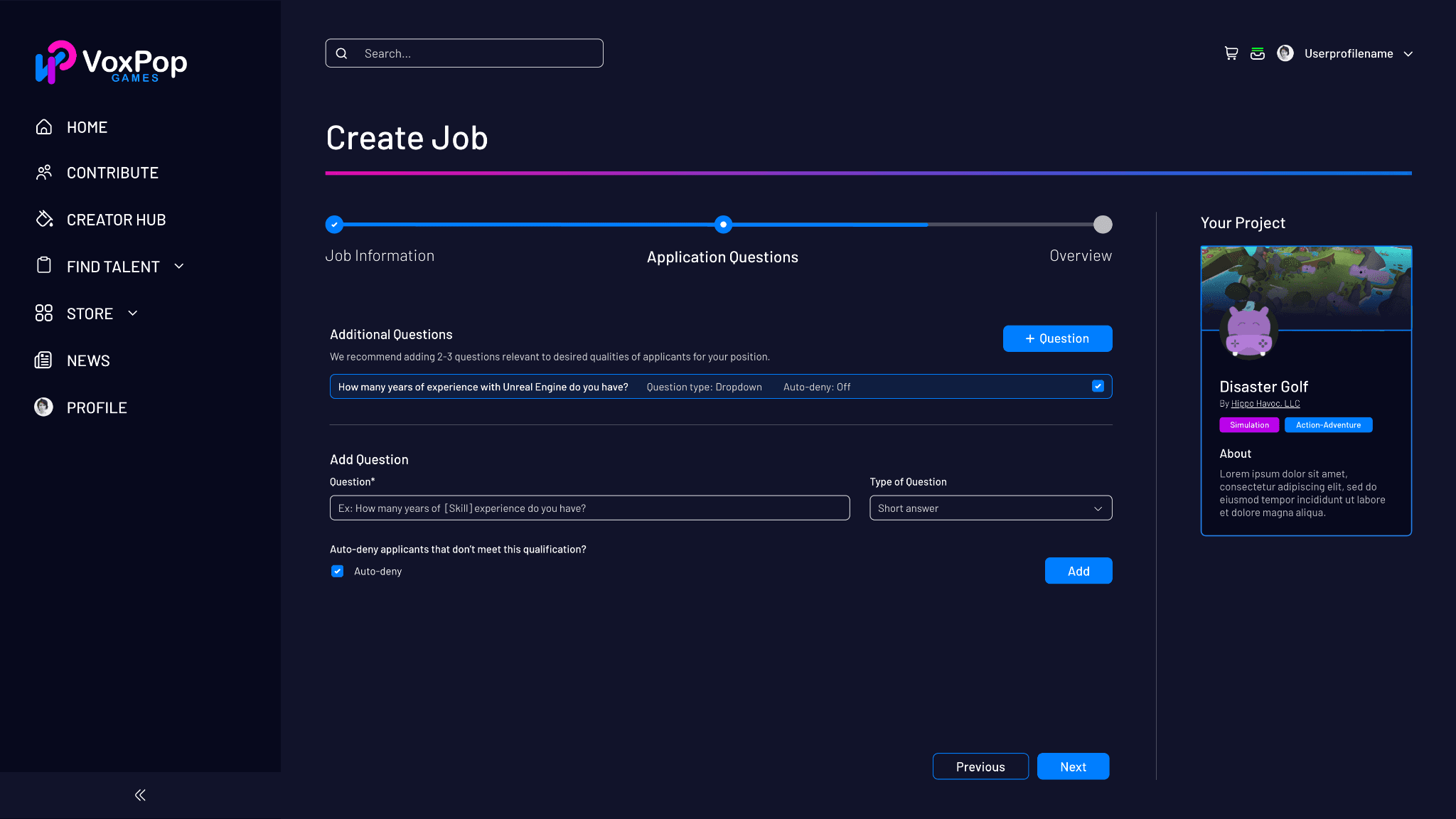
Task: Go to HOME in sidebar
Action: tap(87, 127)
